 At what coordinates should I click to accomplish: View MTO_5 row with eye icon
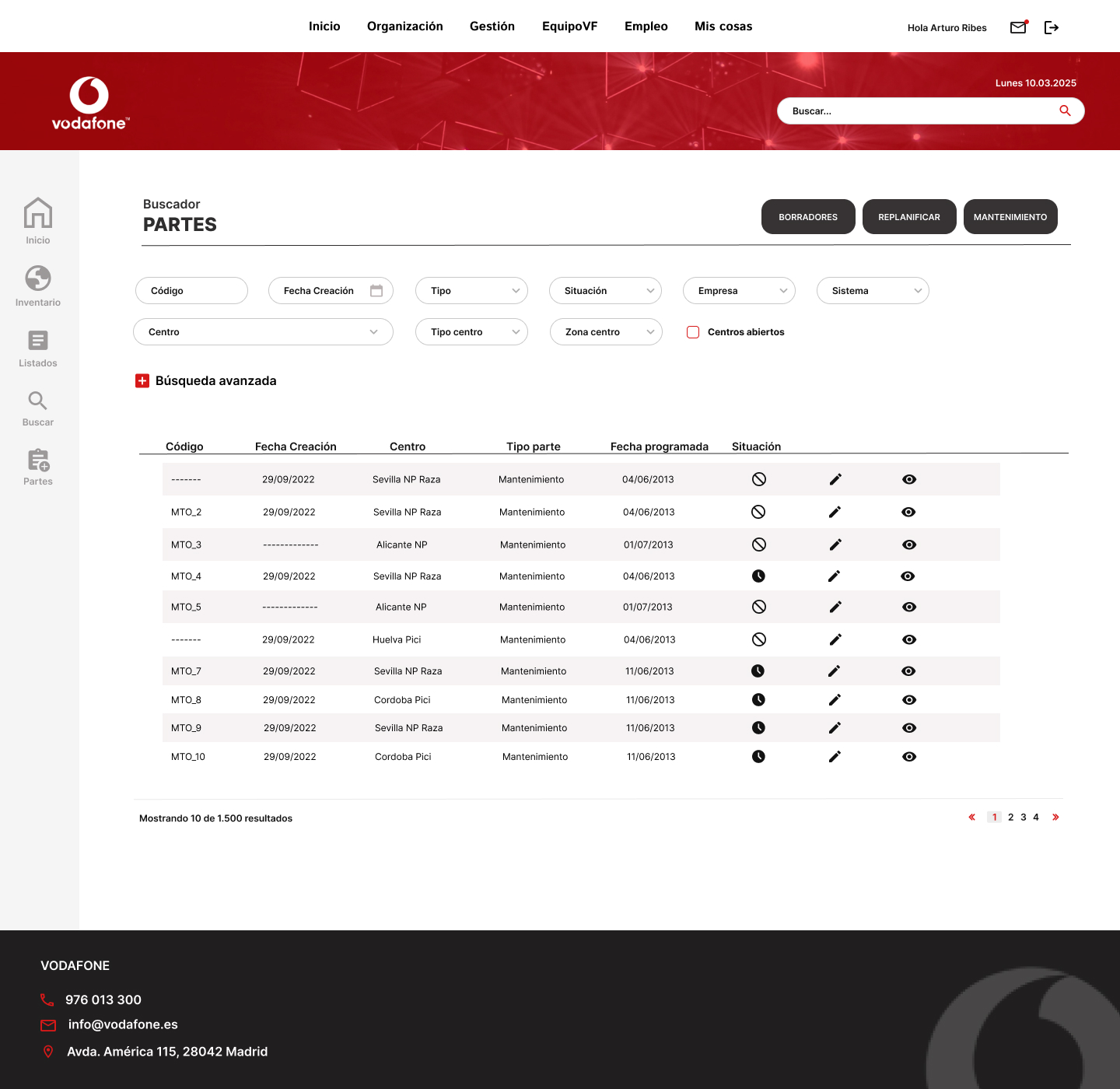909,607
